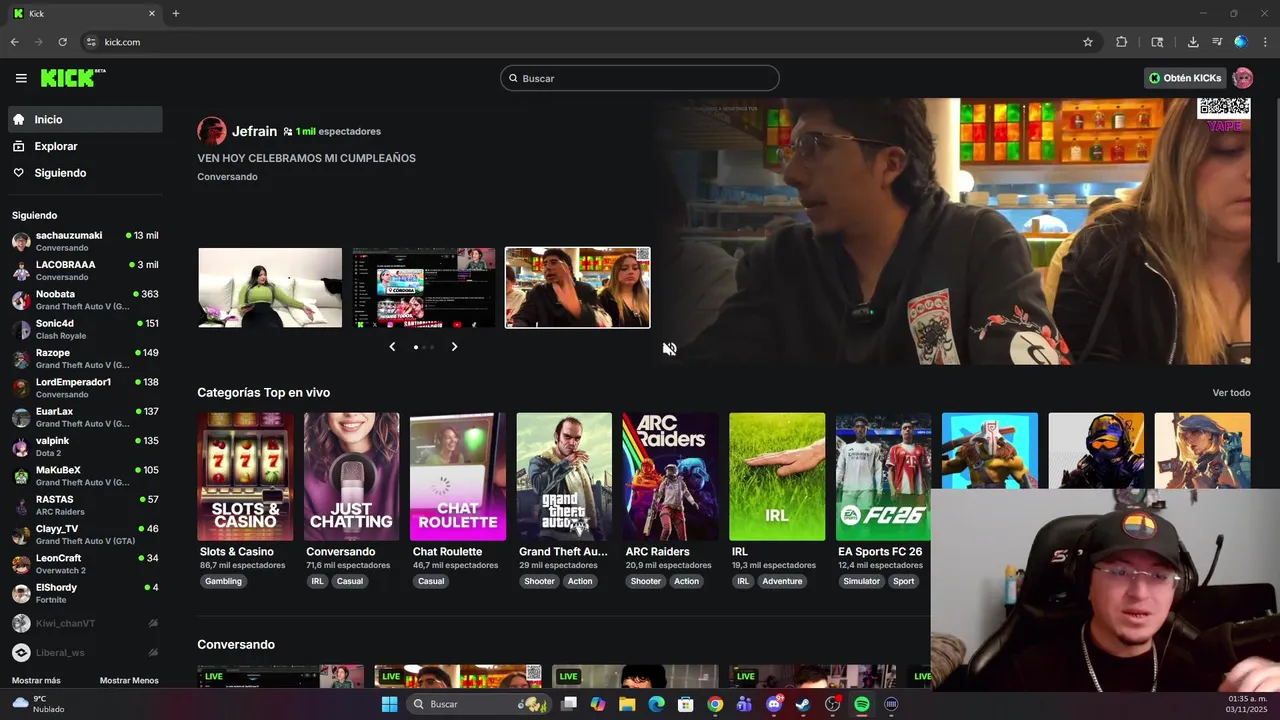Go to Inicio in sidebar

click(85, 119)
